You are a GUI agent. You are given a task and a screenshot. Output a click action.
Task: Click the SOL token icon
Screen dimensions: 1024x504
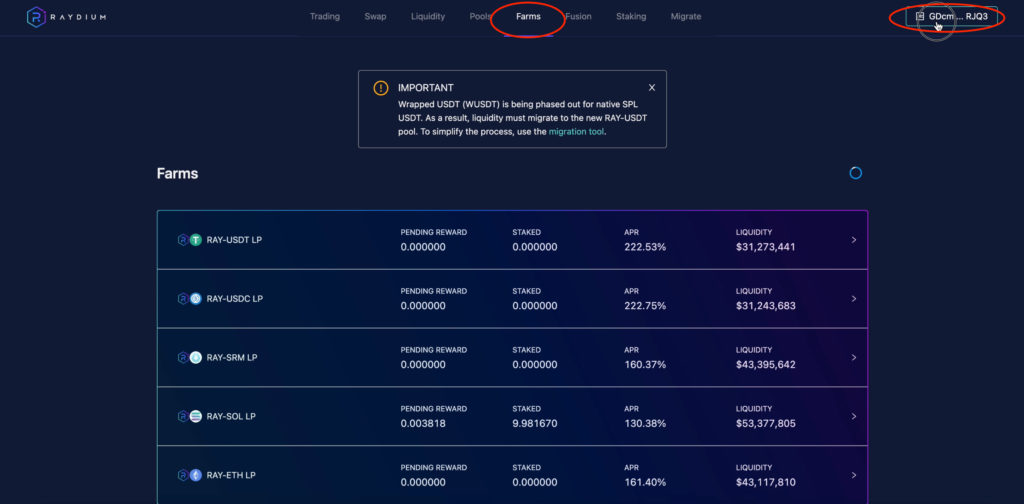(x=195, y=416)
